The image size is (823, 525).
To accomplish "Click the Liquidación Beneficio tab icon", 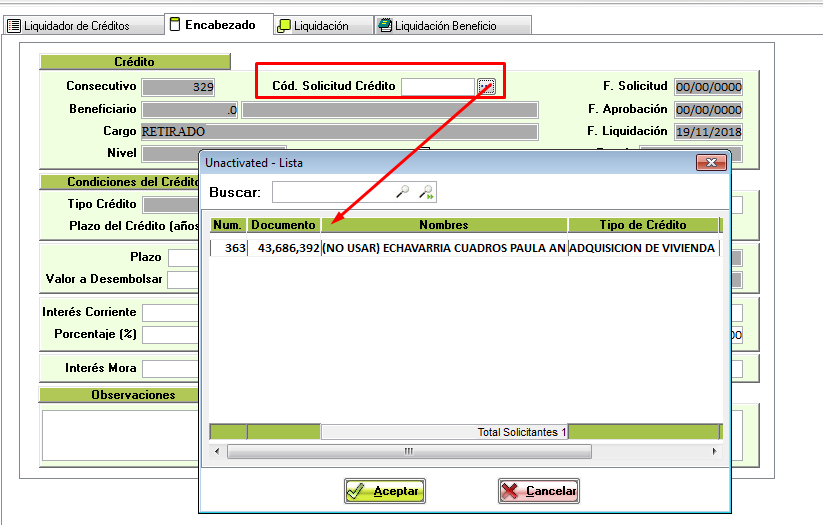I will pos(385,26).
